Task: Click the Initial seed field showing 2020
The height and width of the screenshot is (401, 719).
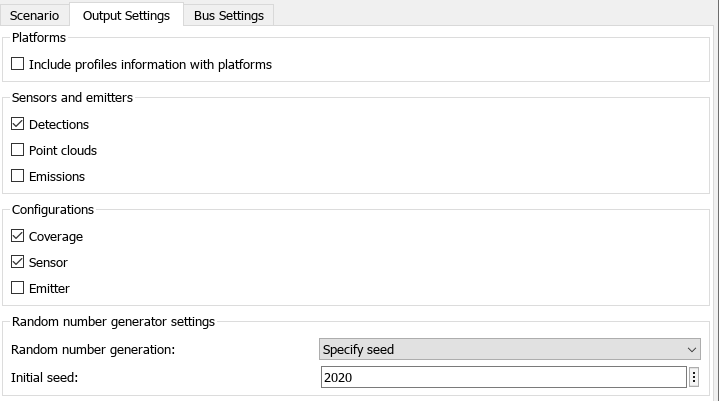Action: pos(502,377)
